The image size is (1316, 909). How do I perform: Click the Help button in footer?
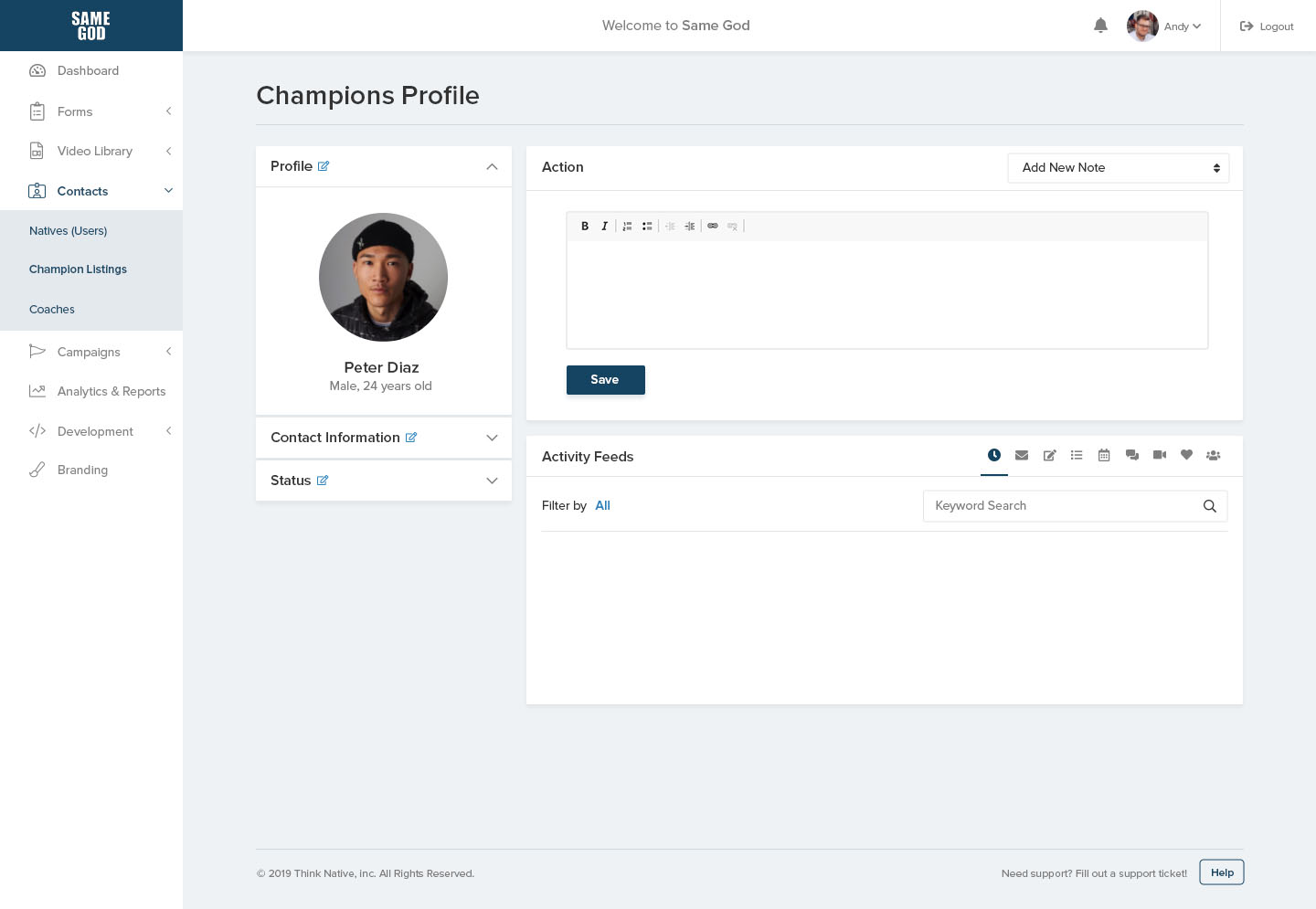1221,872
